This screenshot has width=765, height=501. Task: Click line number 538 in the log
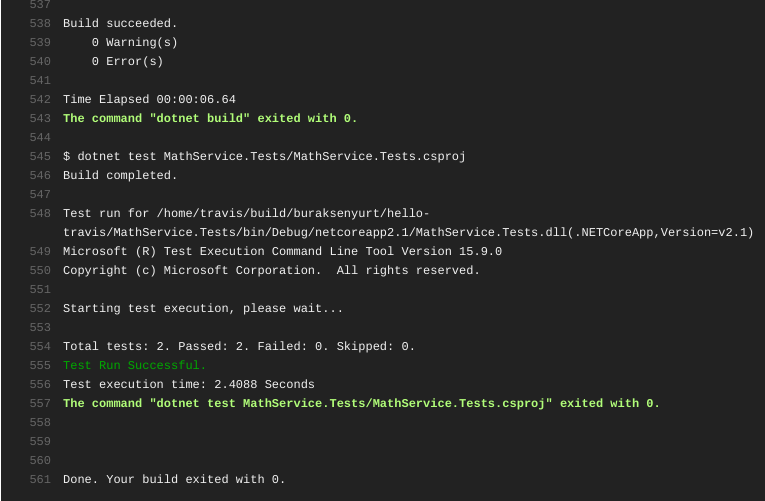point(40,23)
